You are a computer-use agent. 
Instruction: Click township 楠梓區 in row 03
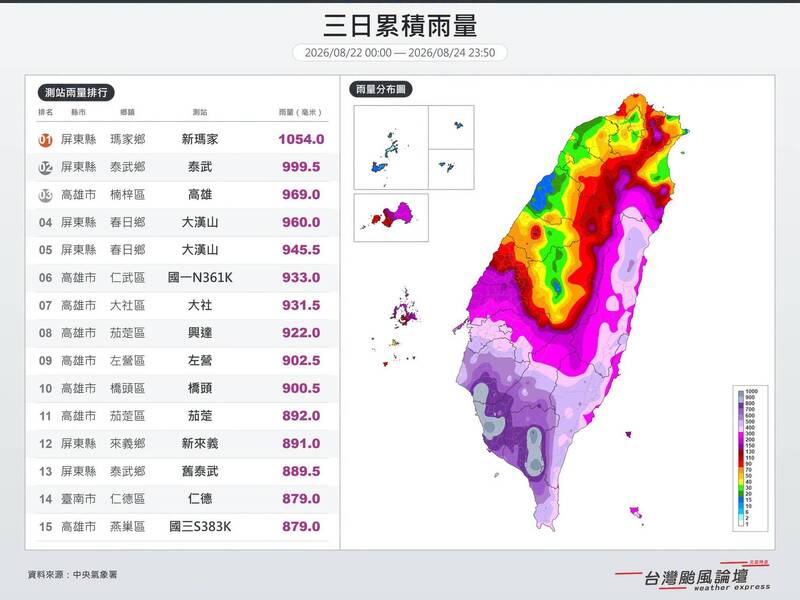128,194
